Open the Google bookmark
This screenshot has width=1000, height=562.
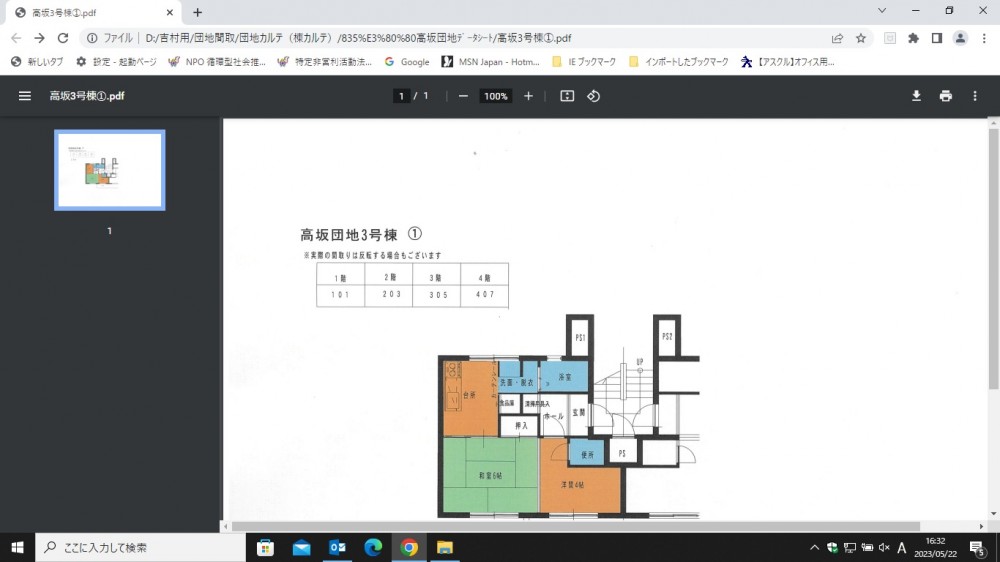pyautogui.click(x=407, y=62)
